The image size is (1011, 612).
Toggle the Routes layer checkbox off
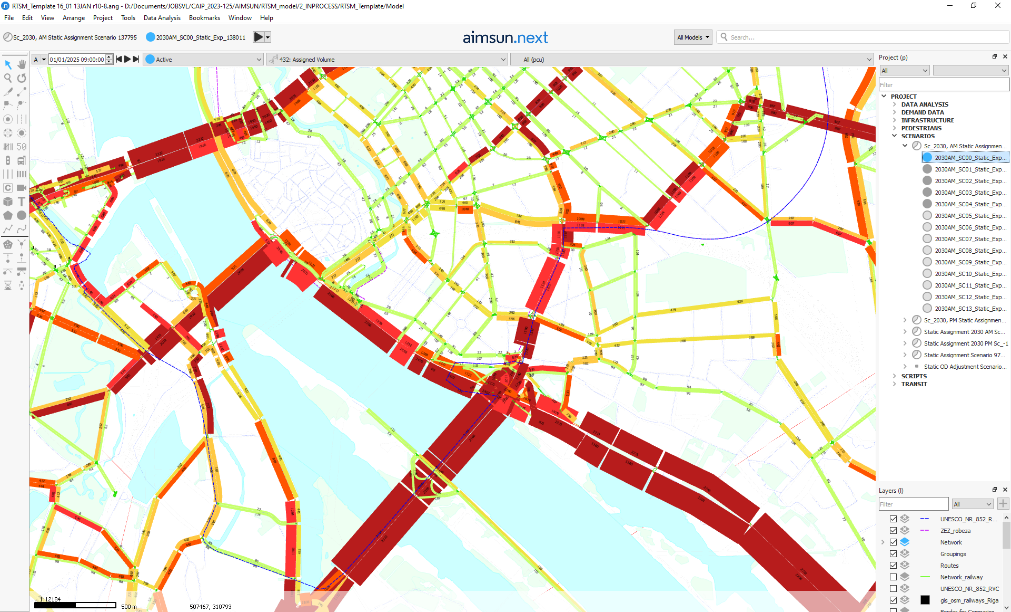(x=893, y=566)
